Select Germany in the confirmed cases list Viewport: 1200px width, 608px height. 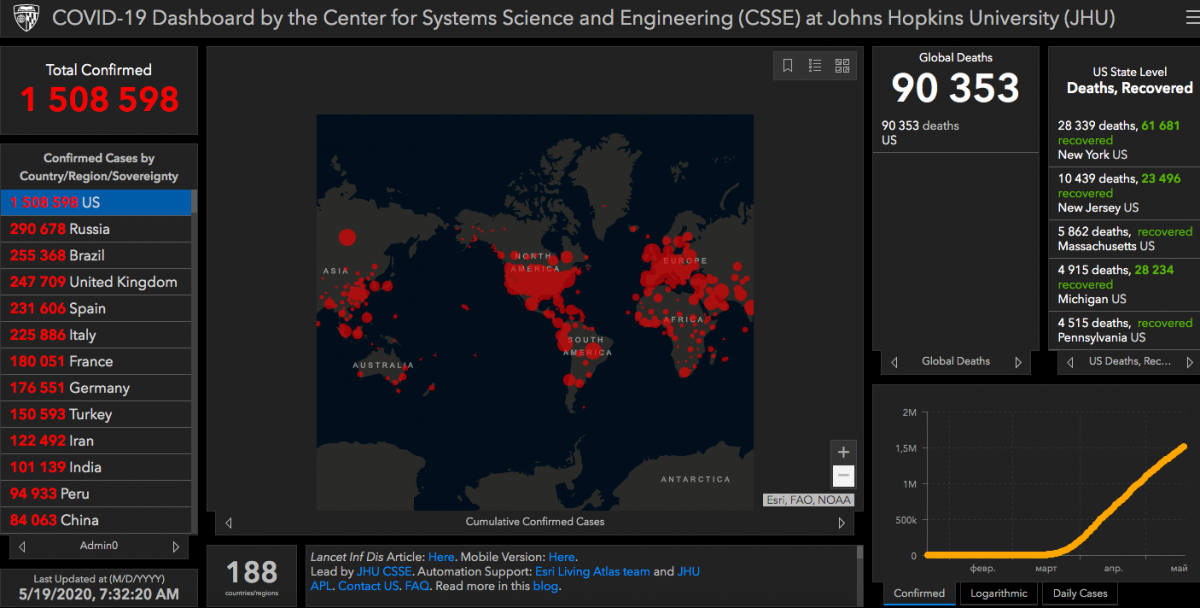coord(96,388)
